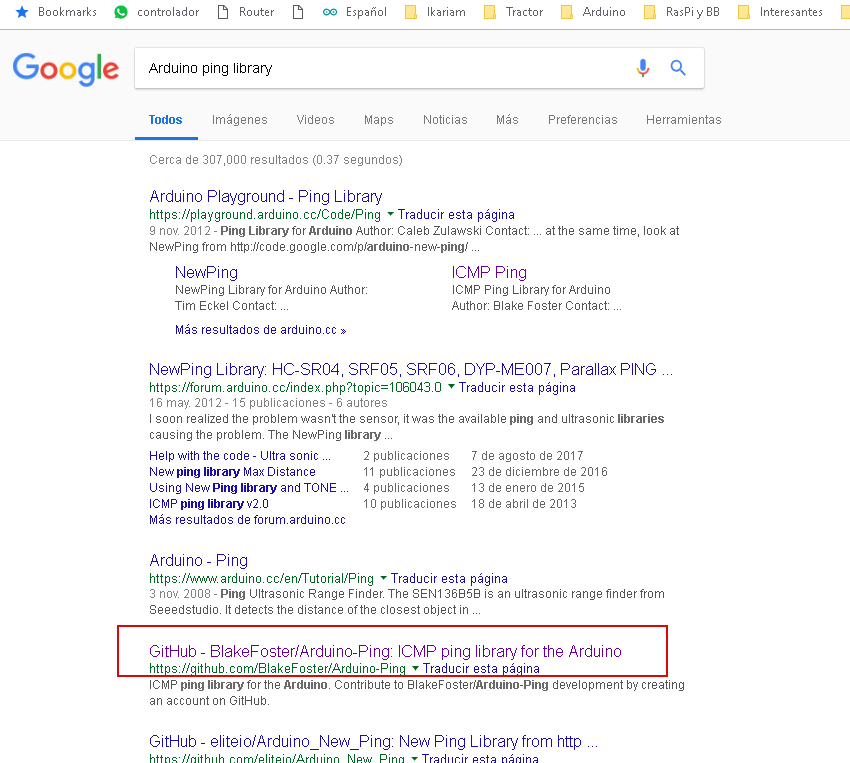
Task: Switch to the Noticias tab
Action: (x=445, y=120)
